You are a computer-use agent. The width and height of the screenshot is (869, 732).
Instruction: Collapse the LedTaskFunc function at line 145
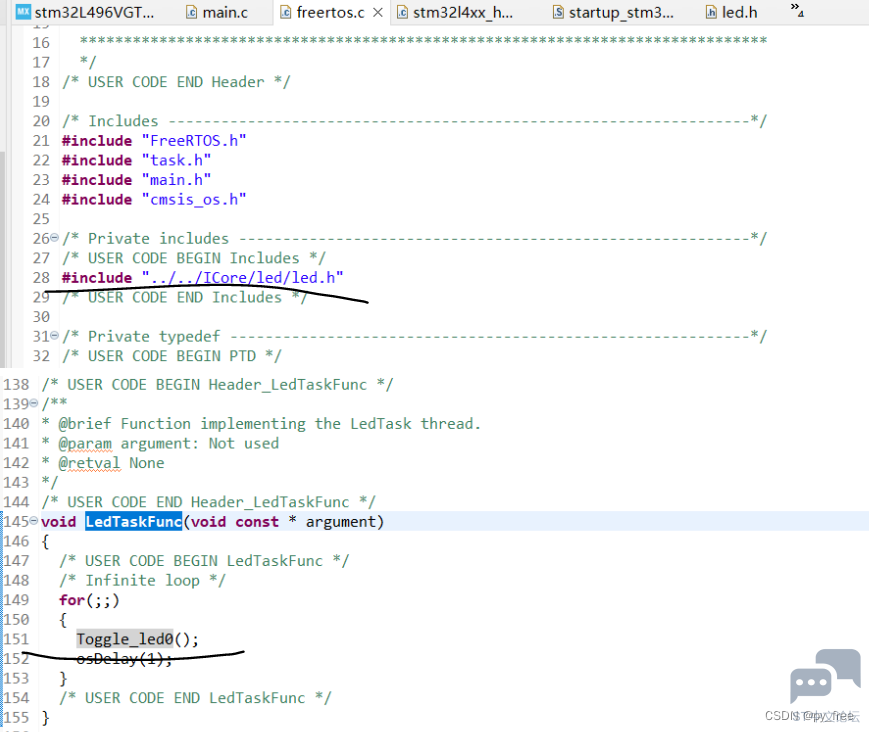34,522
